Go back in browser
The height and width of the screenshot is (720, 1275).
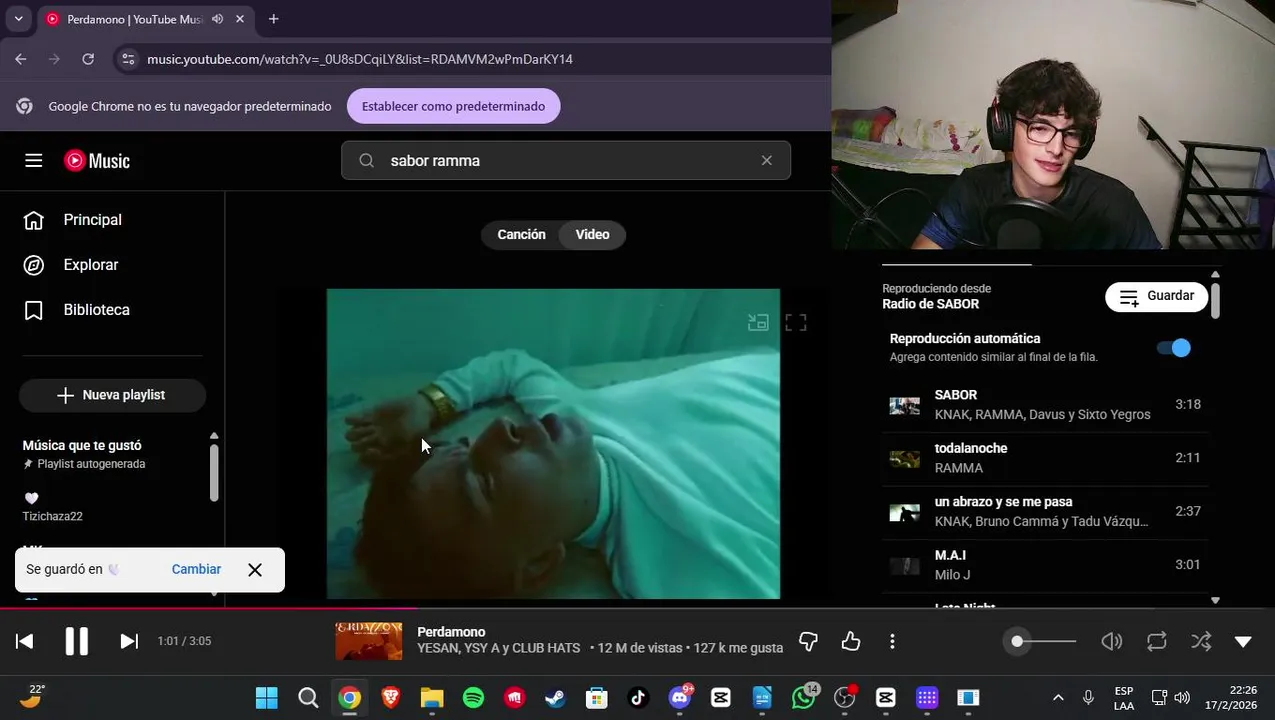[21, 59]
